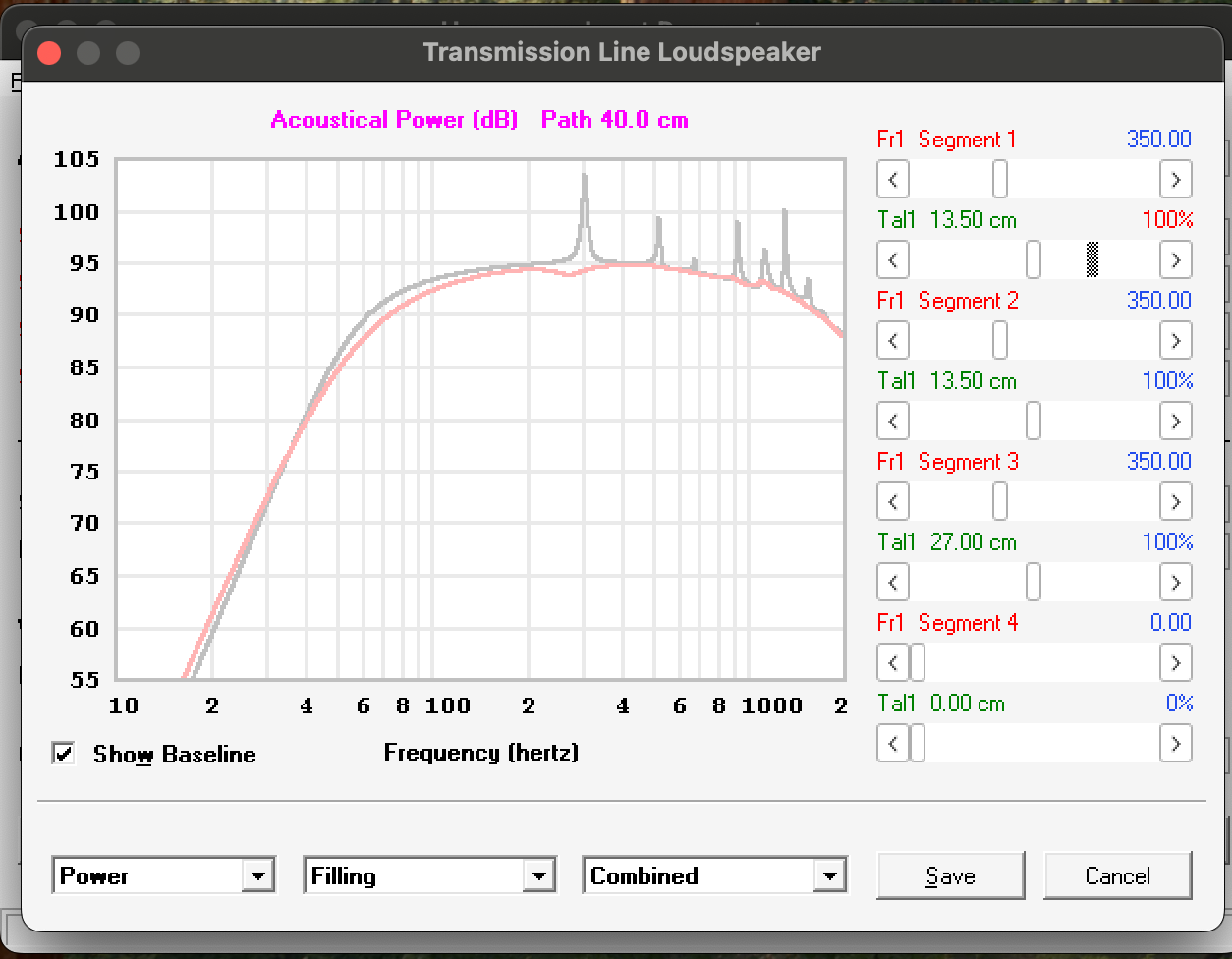This screenshot has width=1232, height=959.
Task: Click right arrow of Tal1 27.00 cm scrollbar
Action: click(1176, 583)
